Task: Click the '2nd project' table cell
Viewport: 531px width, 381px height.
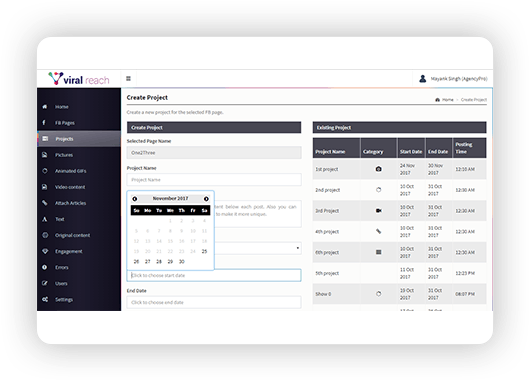Action: (336, 190)
